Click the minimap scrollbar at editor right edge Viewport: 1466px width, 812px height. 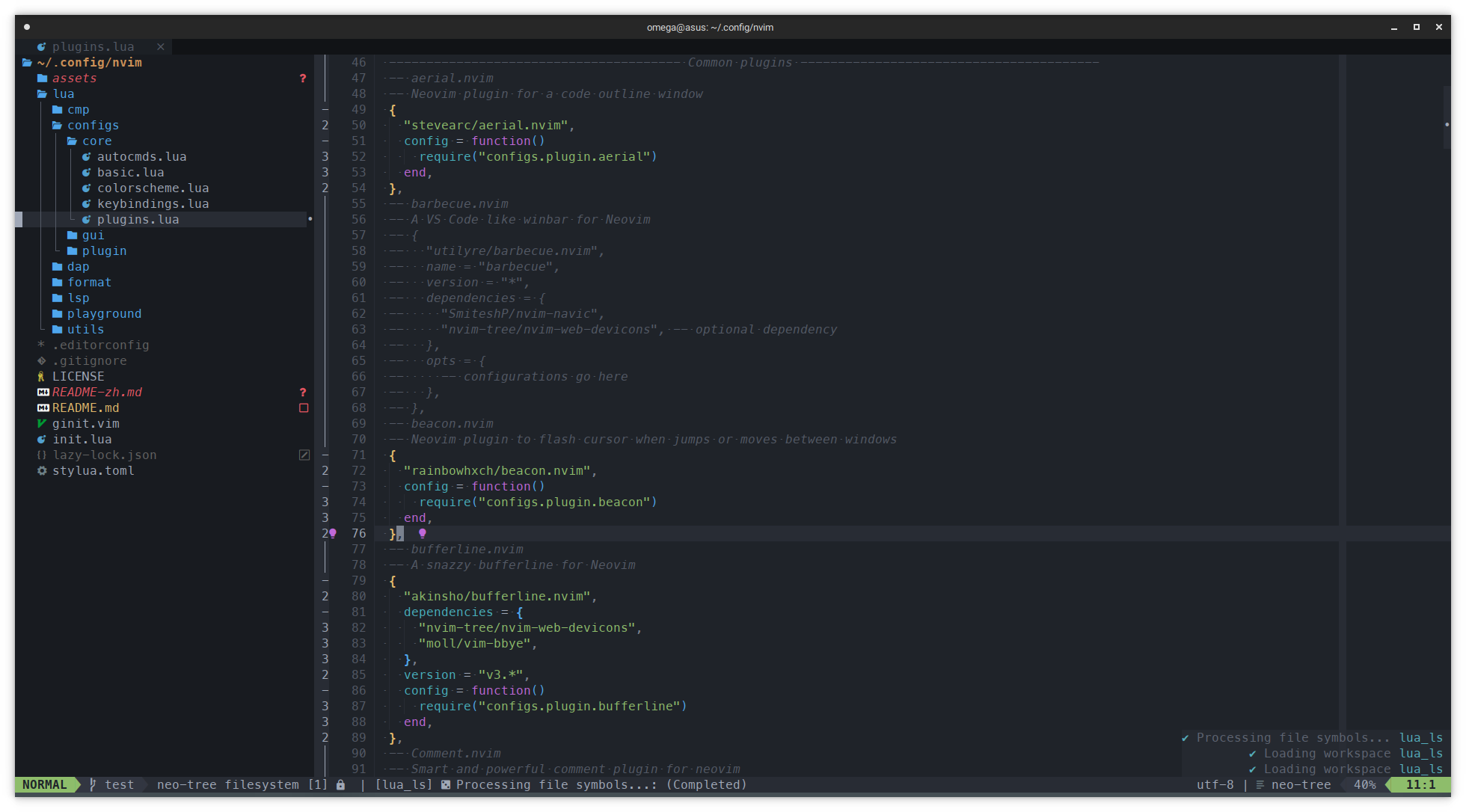[1447, 118]
